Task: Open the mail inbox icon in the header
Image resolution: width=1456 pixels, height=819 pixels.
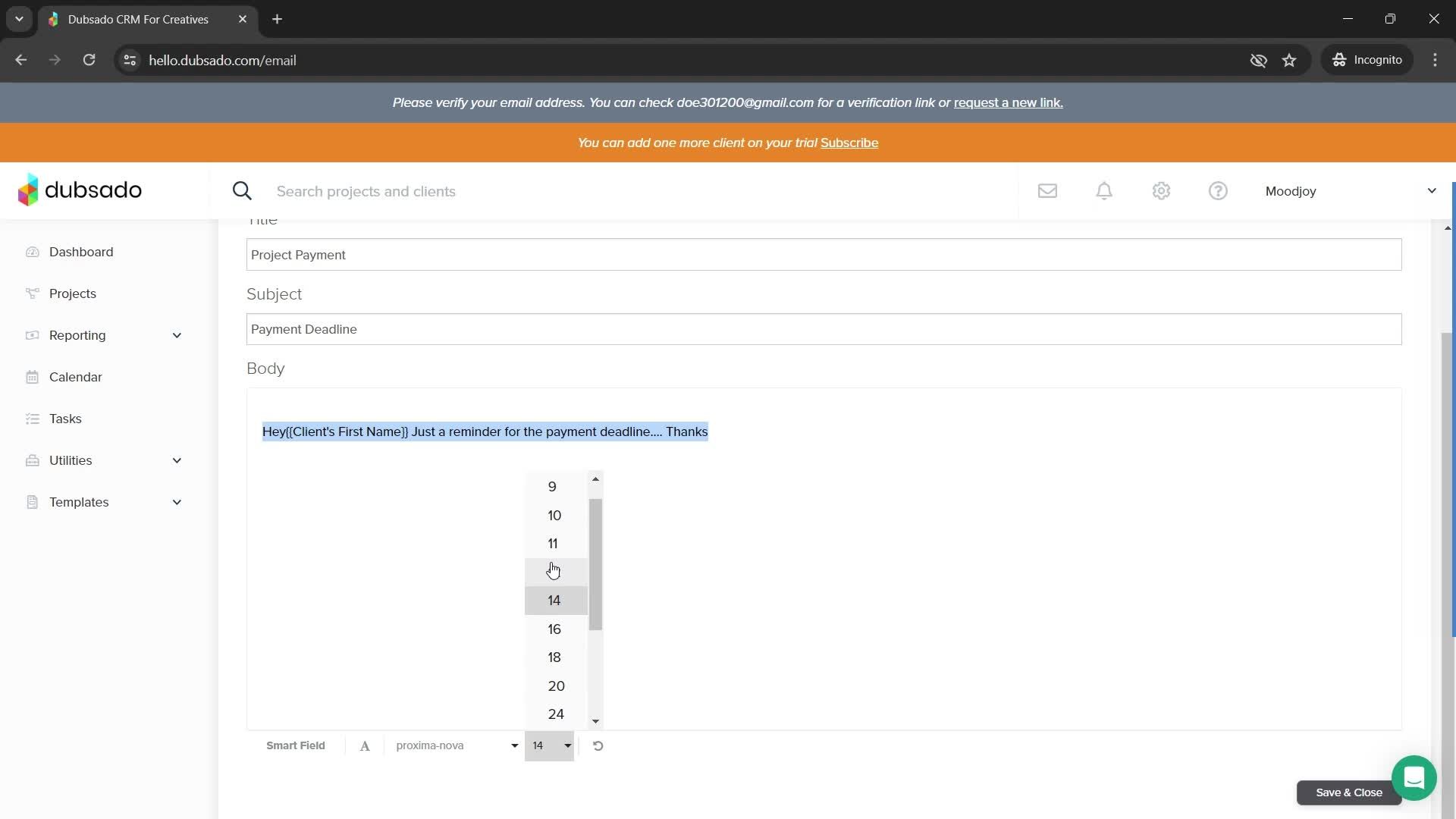Action: pos(1047,191)
